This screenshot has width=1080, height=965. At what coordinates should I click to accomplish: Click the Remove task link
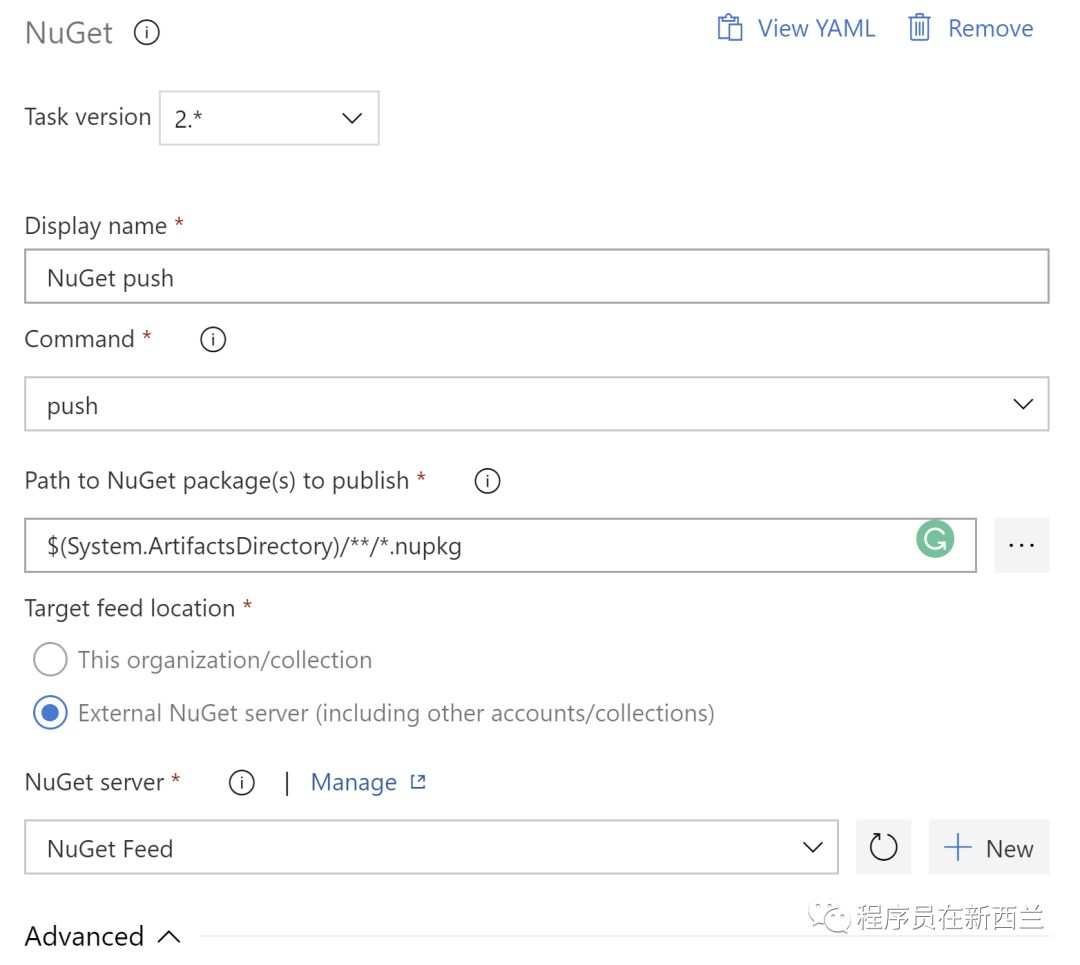click(x=990, y=28)
